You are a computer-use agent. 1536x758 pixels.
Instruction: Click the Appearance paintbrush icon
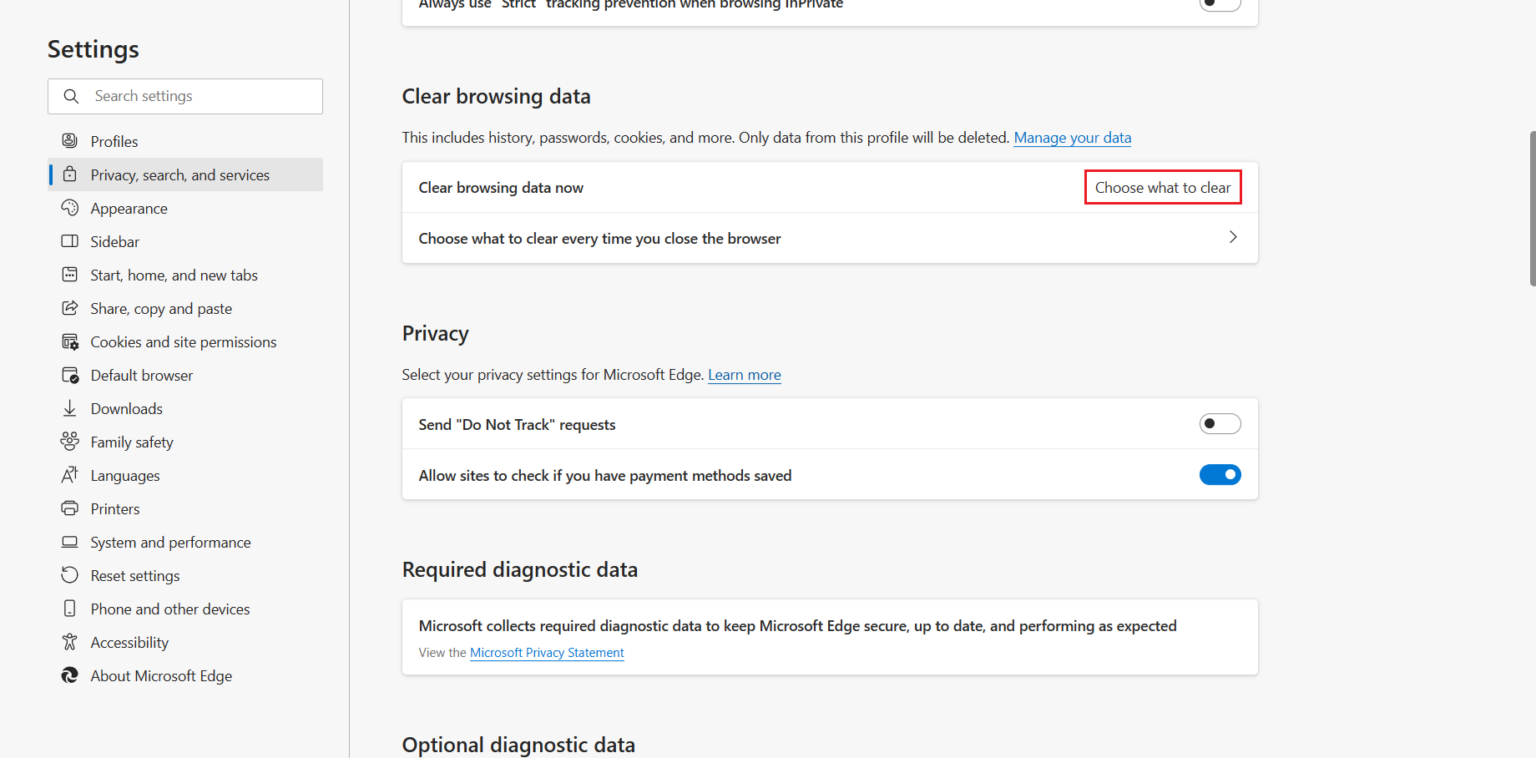[69, 208]
